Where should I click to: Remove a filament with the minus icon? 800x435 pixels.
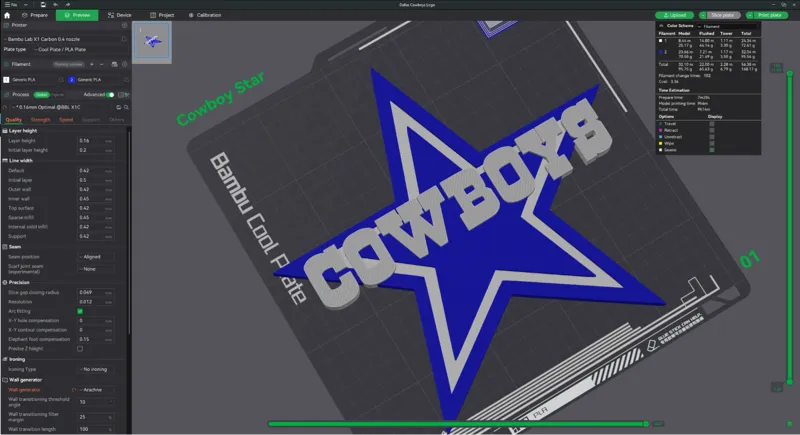pos(102,64)
